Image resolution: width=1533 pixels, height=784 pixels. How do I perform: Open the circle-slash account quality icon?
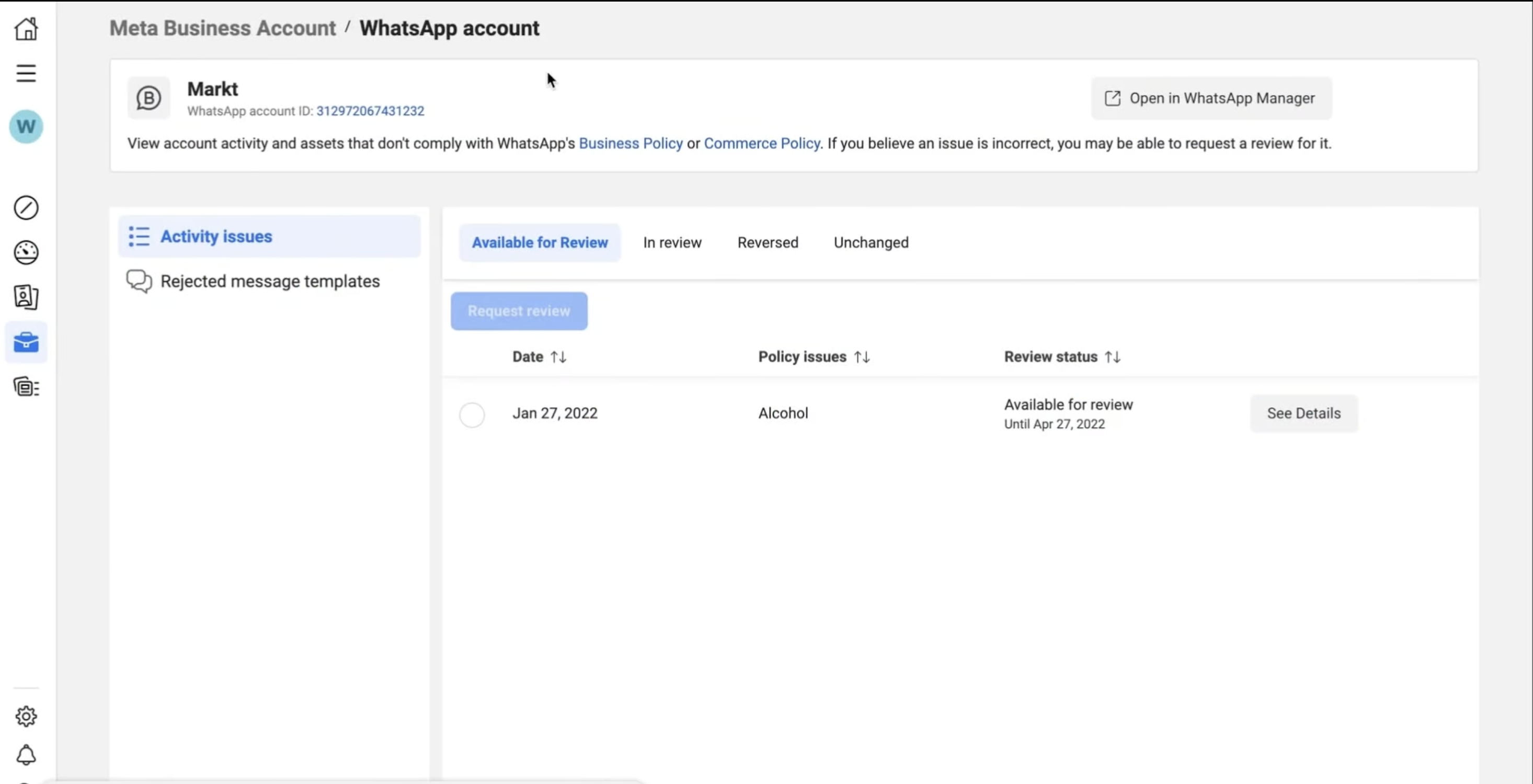tap(26, 207)
